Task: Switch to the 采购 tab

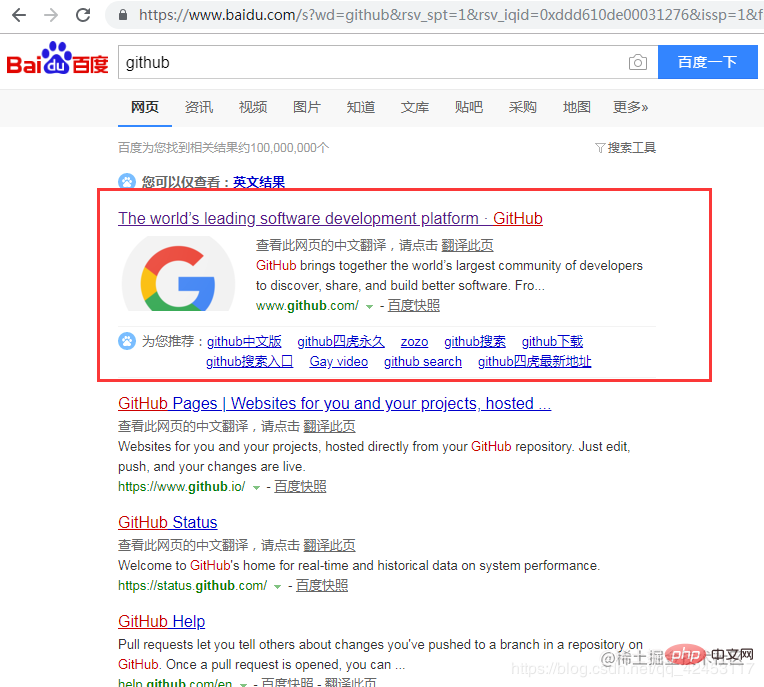Action: click(x=523, y=107)
